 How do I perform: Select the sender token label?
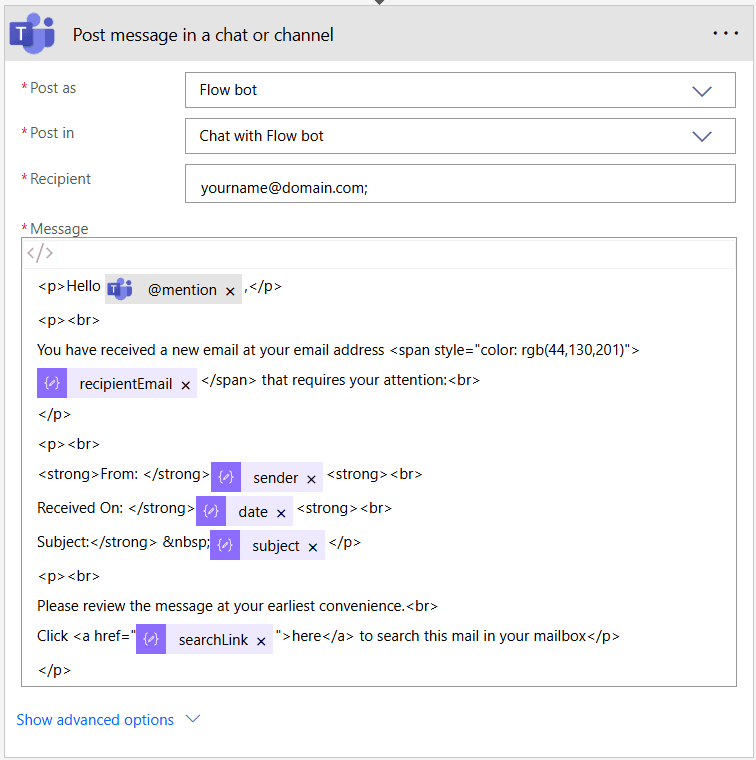point(276,478)
